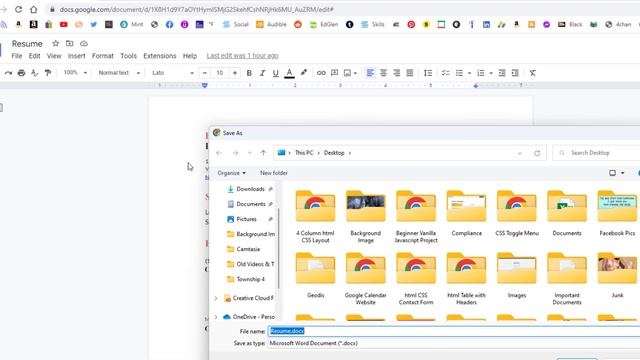640x360 pixels.
Task: Select the Compliance folder
Action: coord(467,213)
